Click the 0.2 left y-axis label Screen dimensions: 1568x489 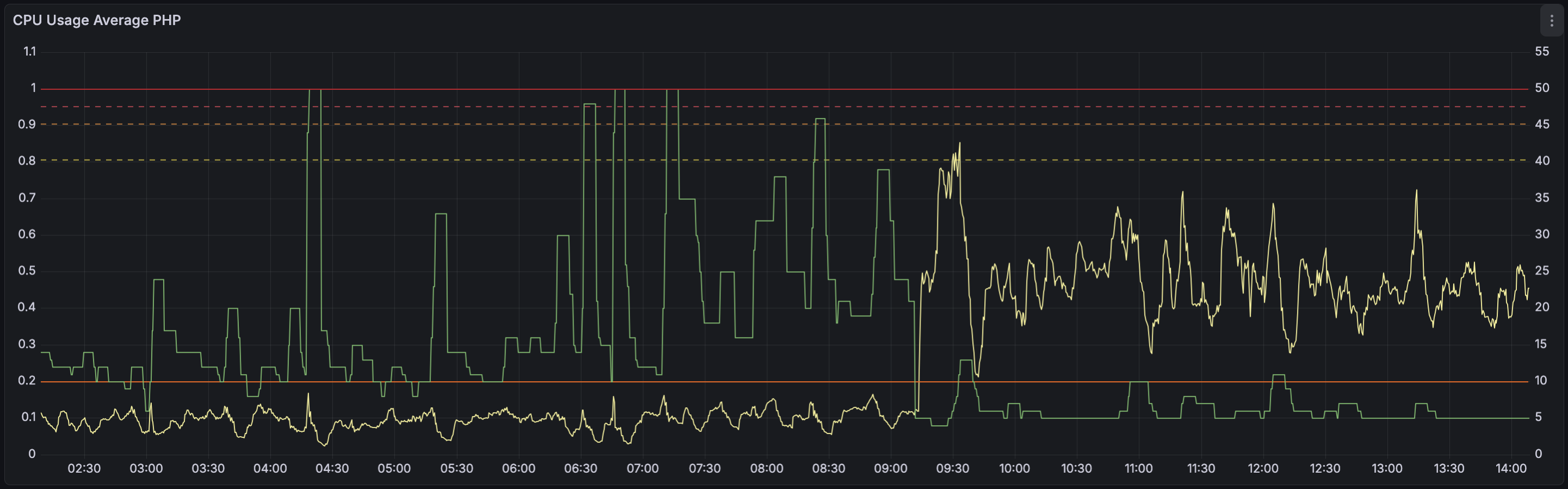coord(27,381)
